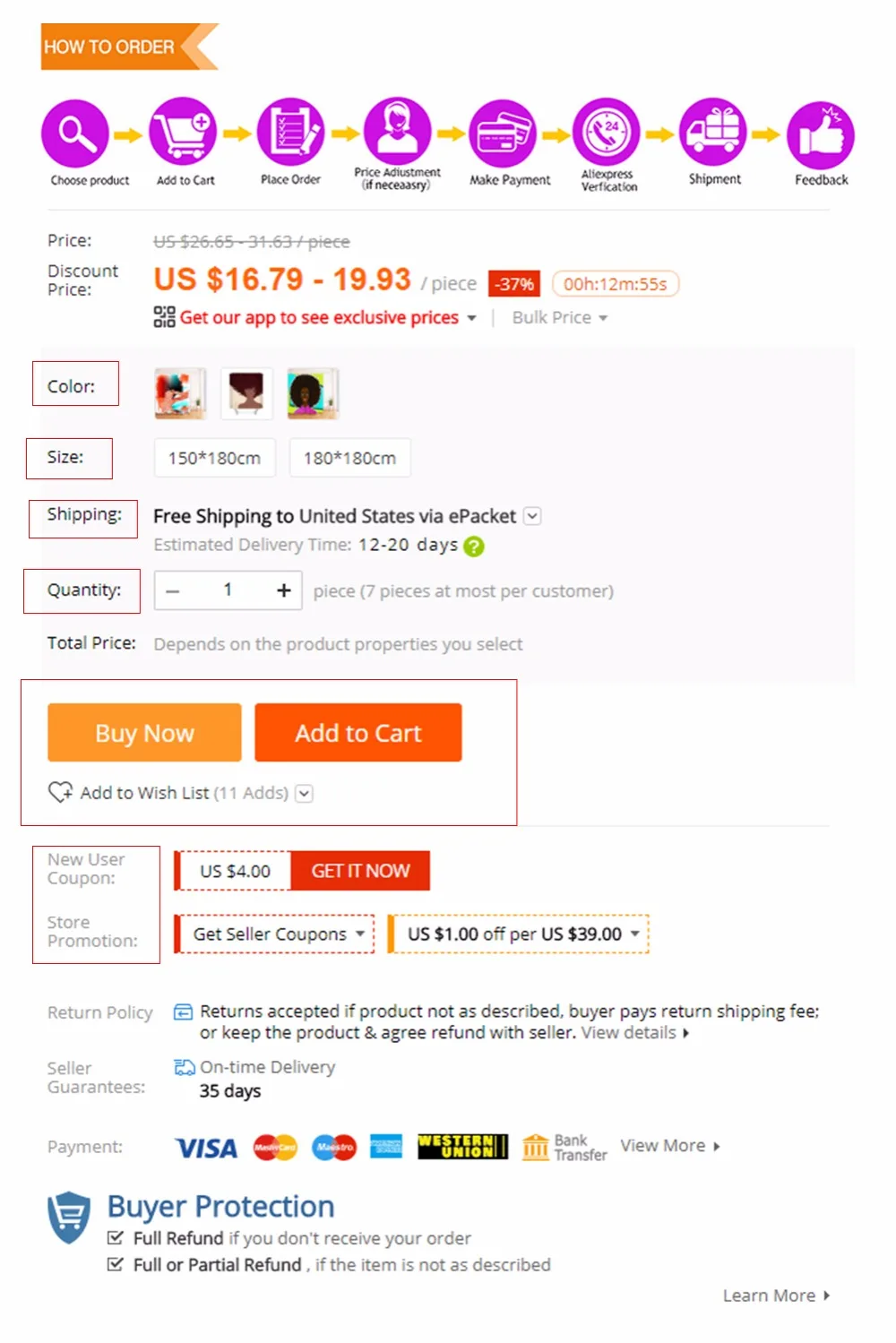Click the Add to Cart shopping cart icon
The width and height of the screenshot is (896, 1343).
tap(183, 131)
